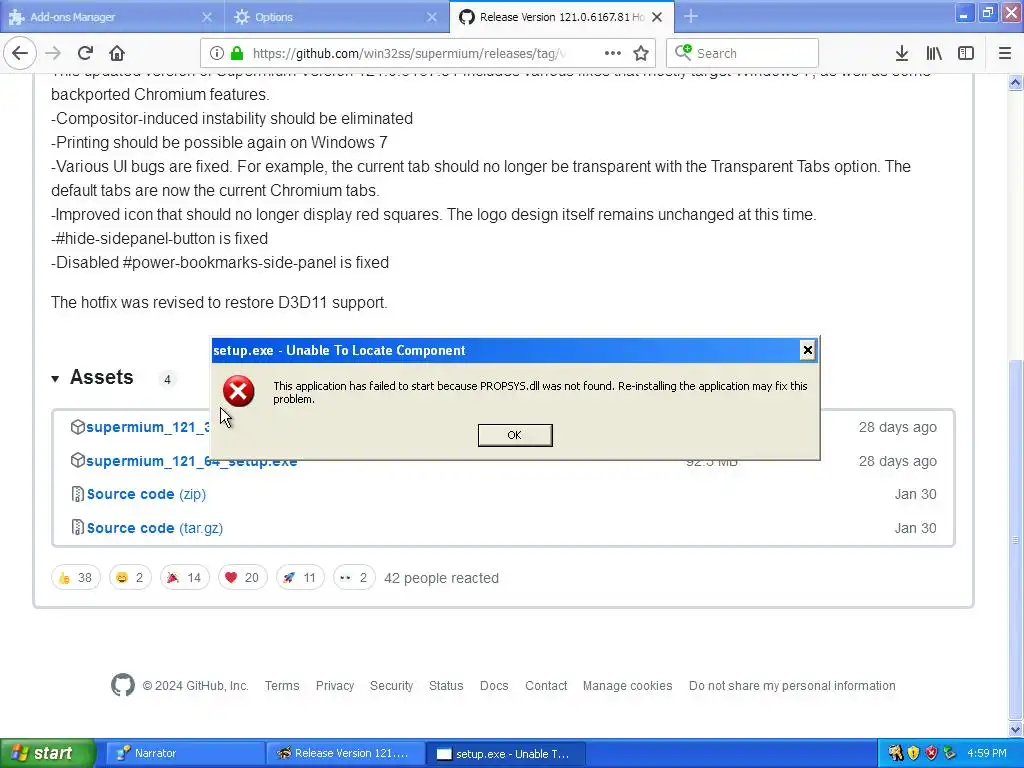1024x768 pixels.
Task: Show site information icon in address bar
Action: pos(217,54)
